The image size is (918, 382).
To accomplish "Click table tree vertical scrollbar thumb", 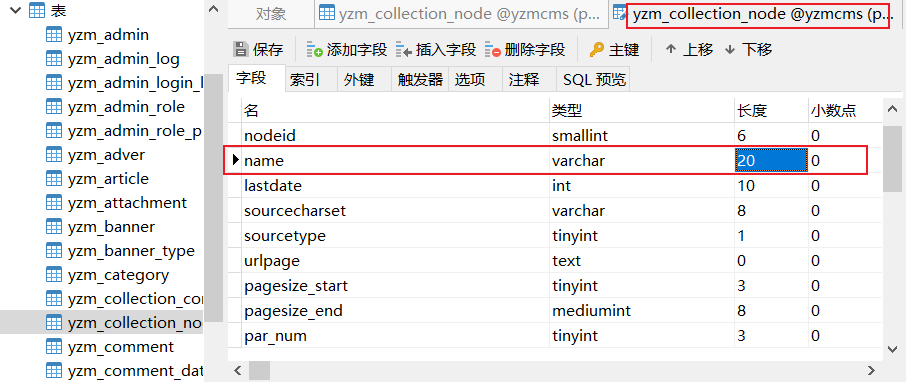I will coord(214,197).
